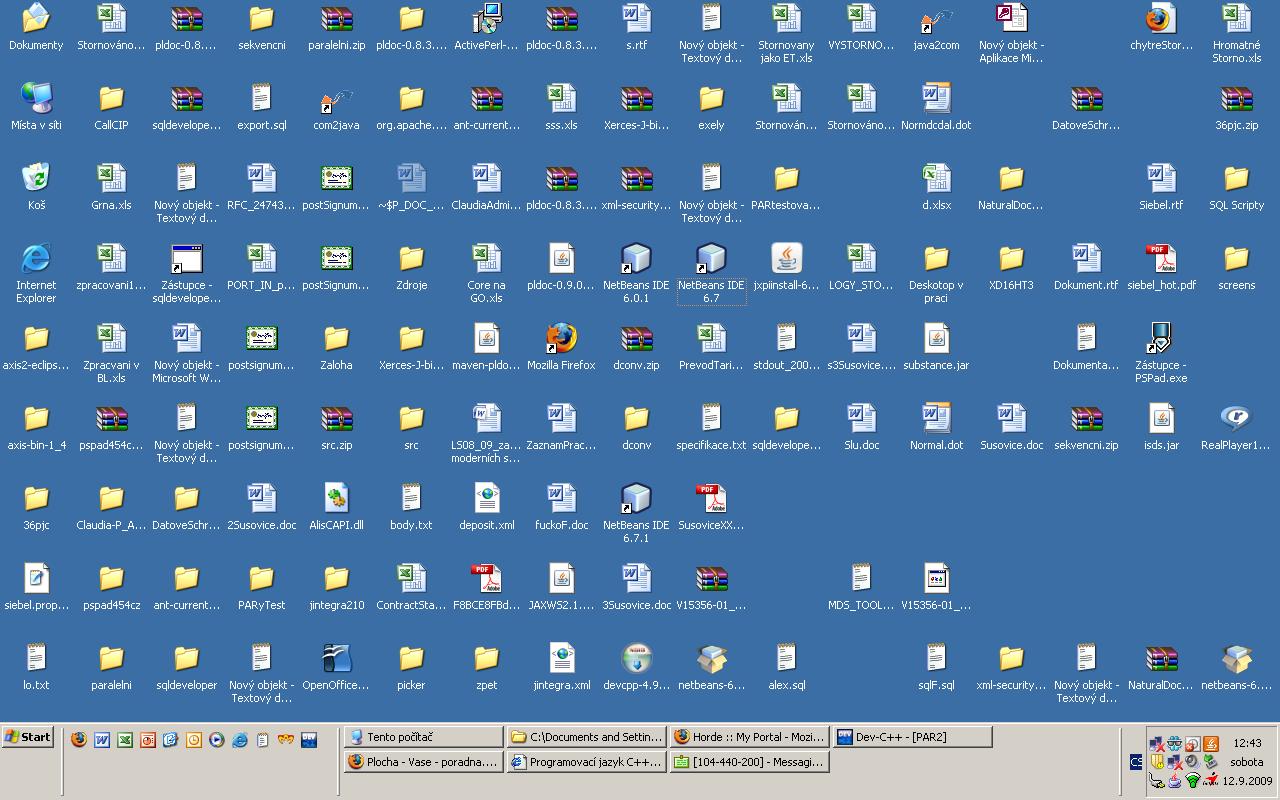Select the Dokumenty folder icon
Viewport: 1280px width, 800px height.
click(36, 20)
